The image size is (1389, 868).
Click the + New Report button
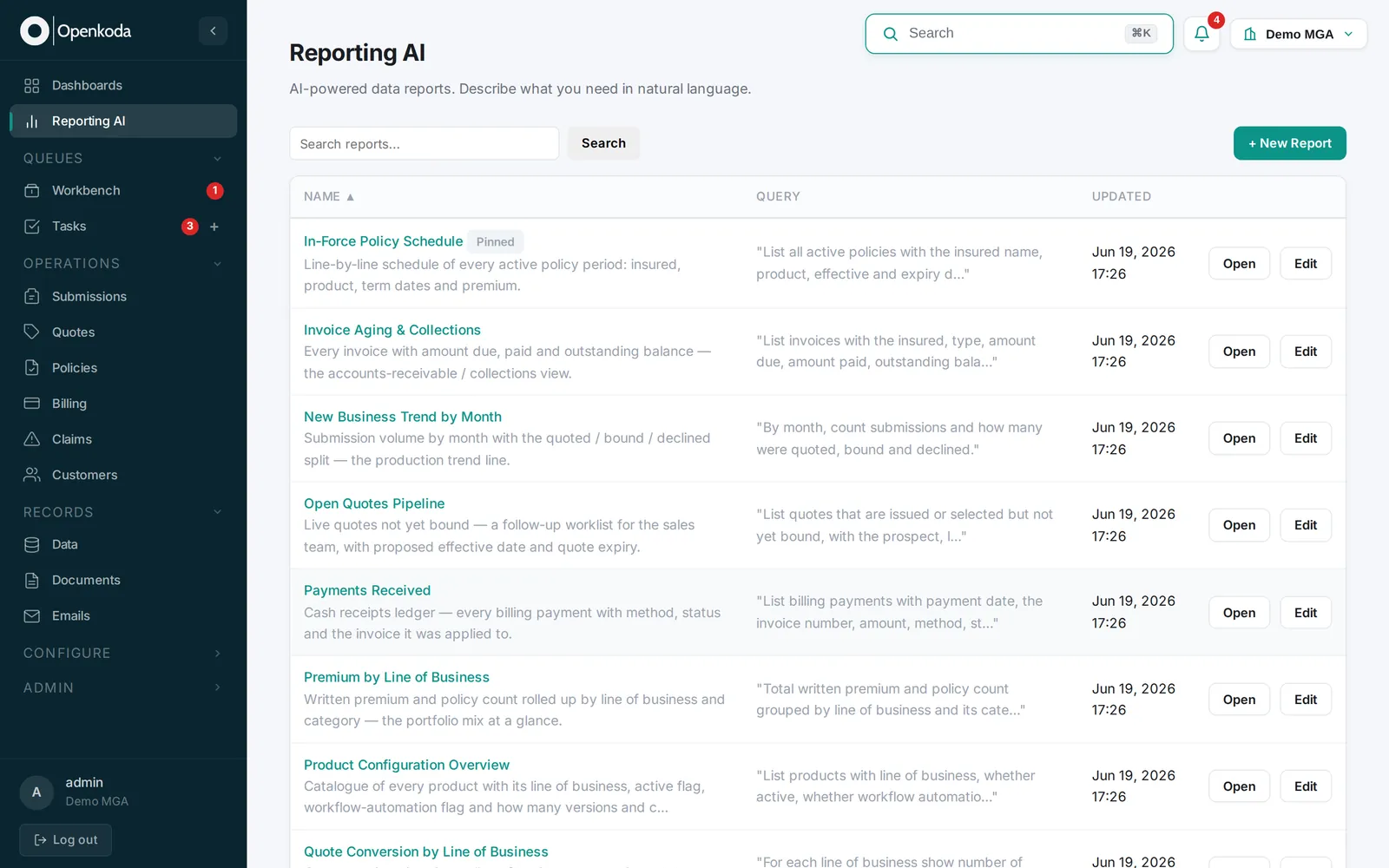[1289, 143]
